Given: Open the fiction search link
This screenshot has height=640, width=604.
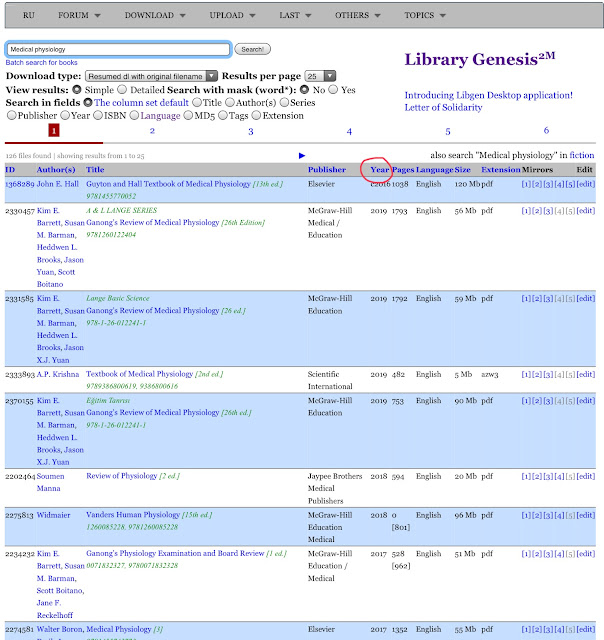Looking at the screenshot, I should click(582, 155).
